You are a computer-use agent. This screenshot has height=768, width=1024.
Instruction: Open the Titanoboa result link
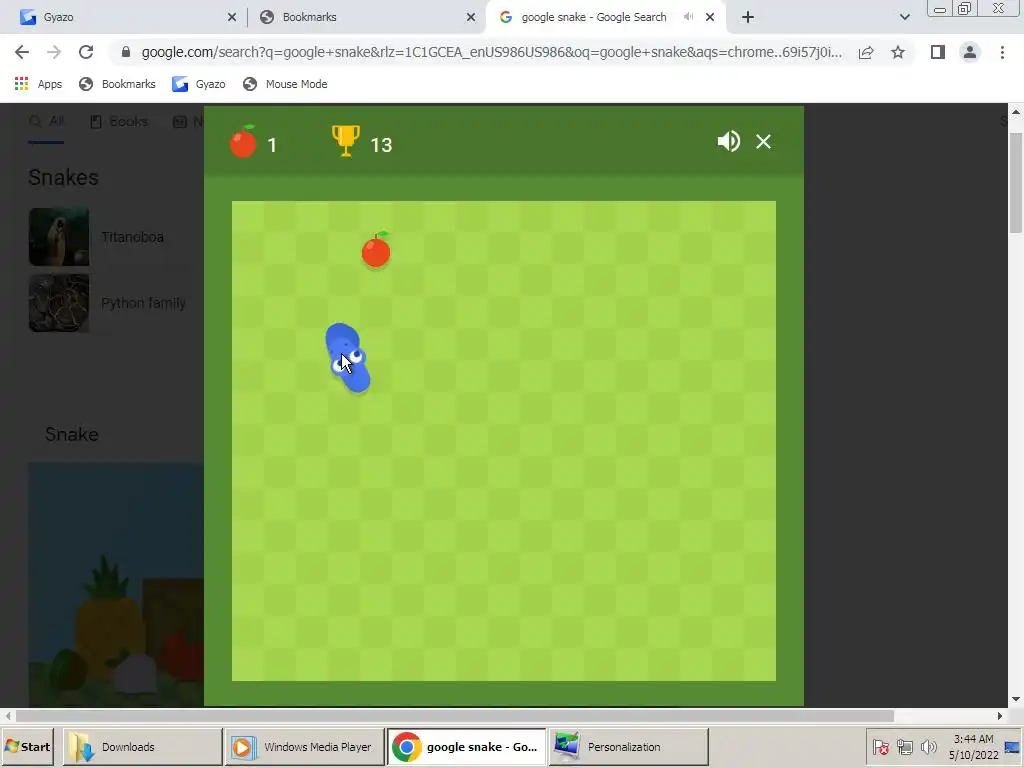click(133, 237)
